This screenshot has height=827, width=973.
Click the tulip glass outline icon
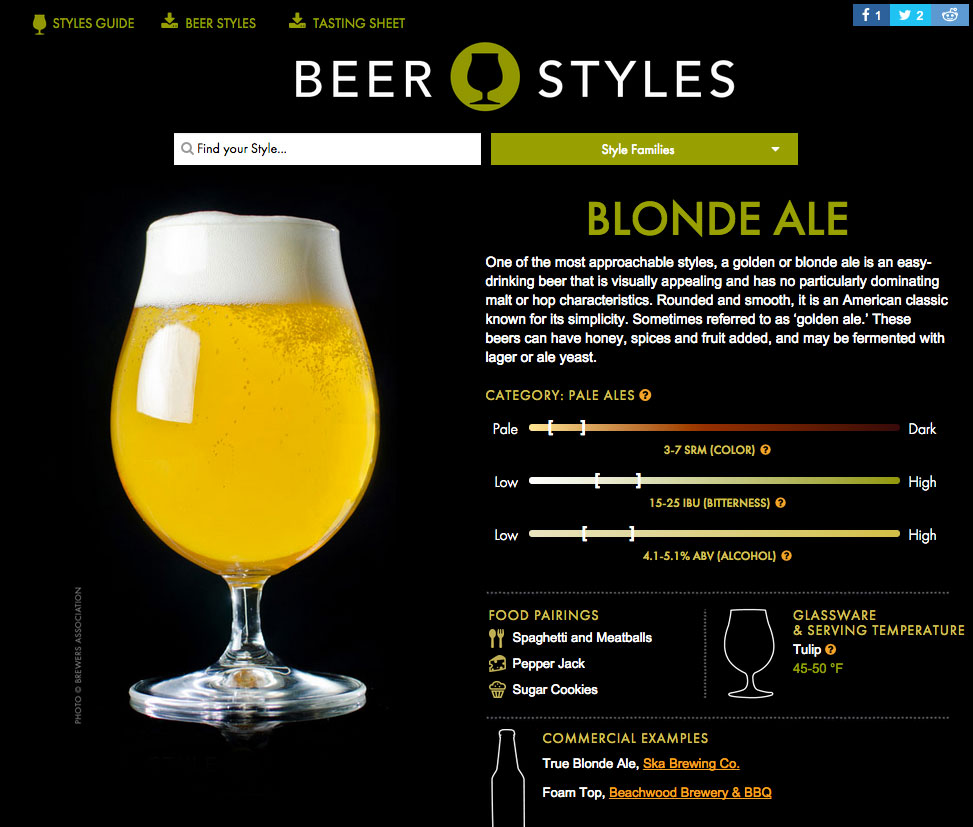click(750, 653)
